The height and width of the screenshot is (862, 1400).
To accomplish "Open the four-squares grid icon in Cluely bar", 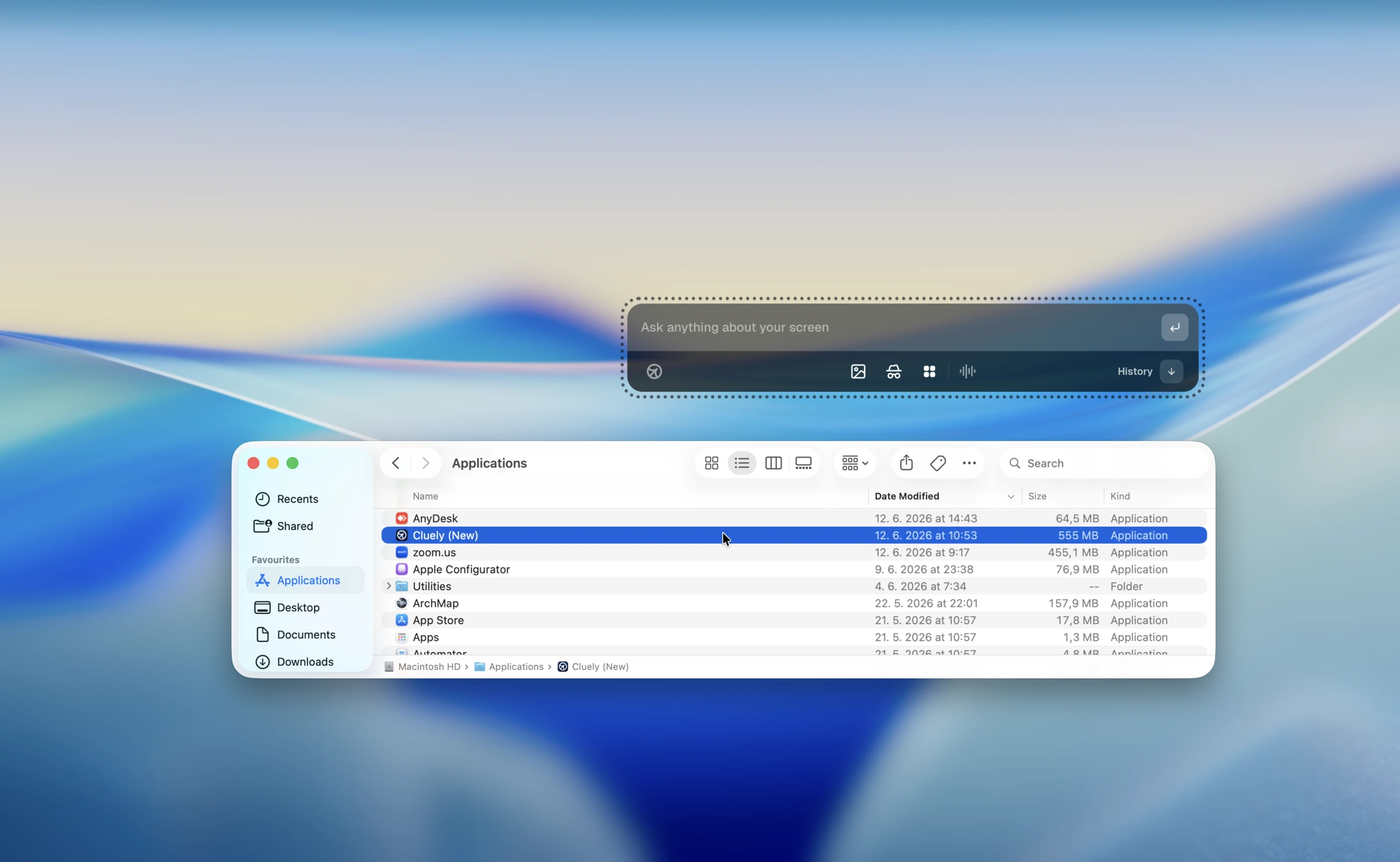I will [929, 371].
